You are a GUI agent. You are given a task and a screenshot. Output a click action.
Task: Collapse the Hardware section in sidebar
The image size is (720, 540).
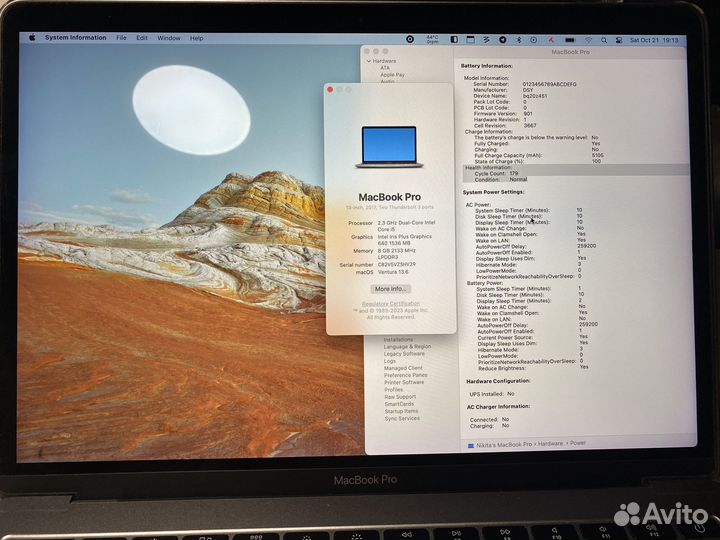(x=369, y=61)
